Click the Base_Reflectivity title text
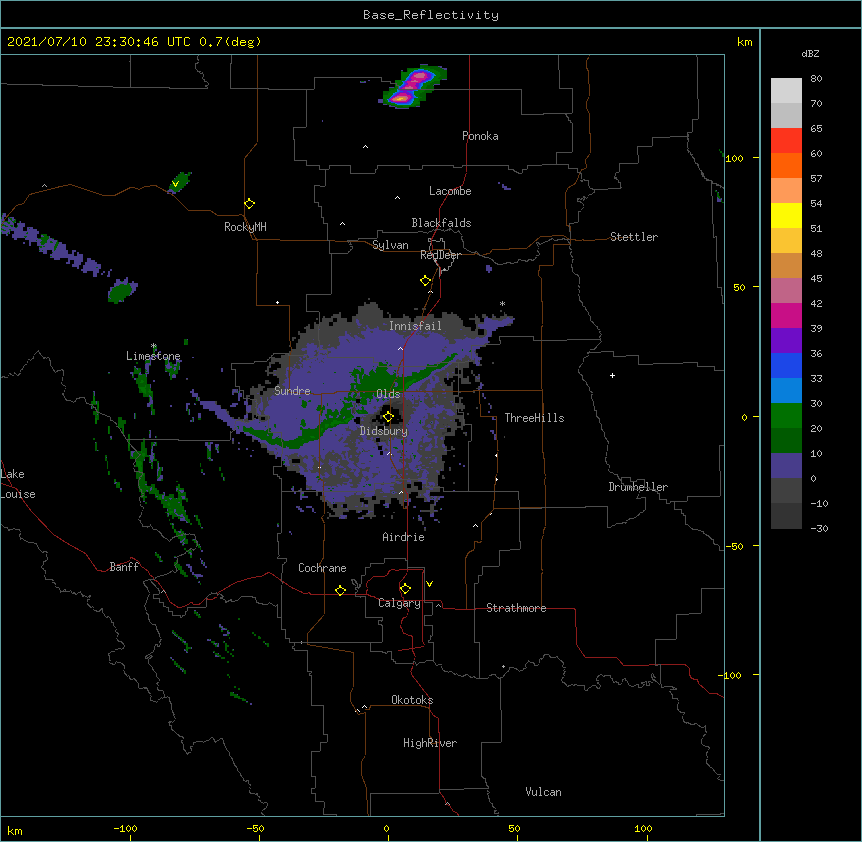The height and width of the screenshot is (842, 862). [x=430, y=15]
